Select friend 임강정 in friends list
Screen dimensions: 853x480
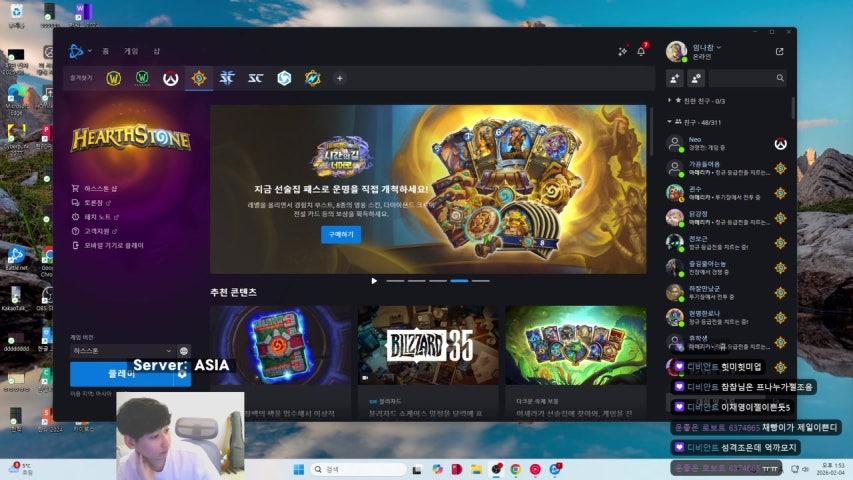[x=727, y=218]
